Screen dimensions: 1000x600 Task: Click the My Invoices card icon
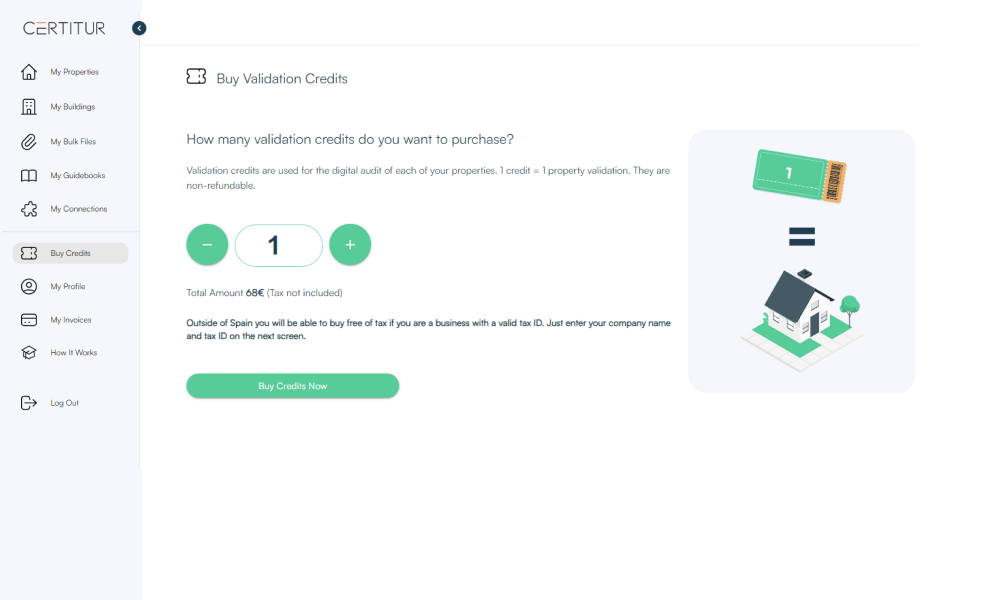pyautogui.click(x=29, y=320)
